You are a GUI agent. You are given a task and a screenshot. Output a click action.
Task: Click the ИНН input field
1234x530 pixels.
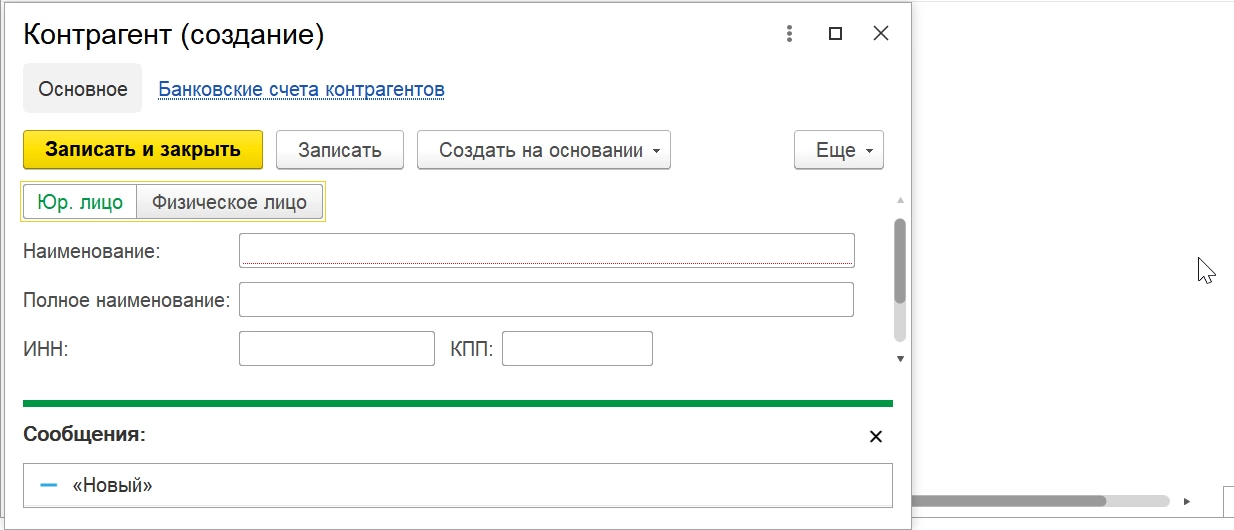pyautogui.click(x=337, y=348)
